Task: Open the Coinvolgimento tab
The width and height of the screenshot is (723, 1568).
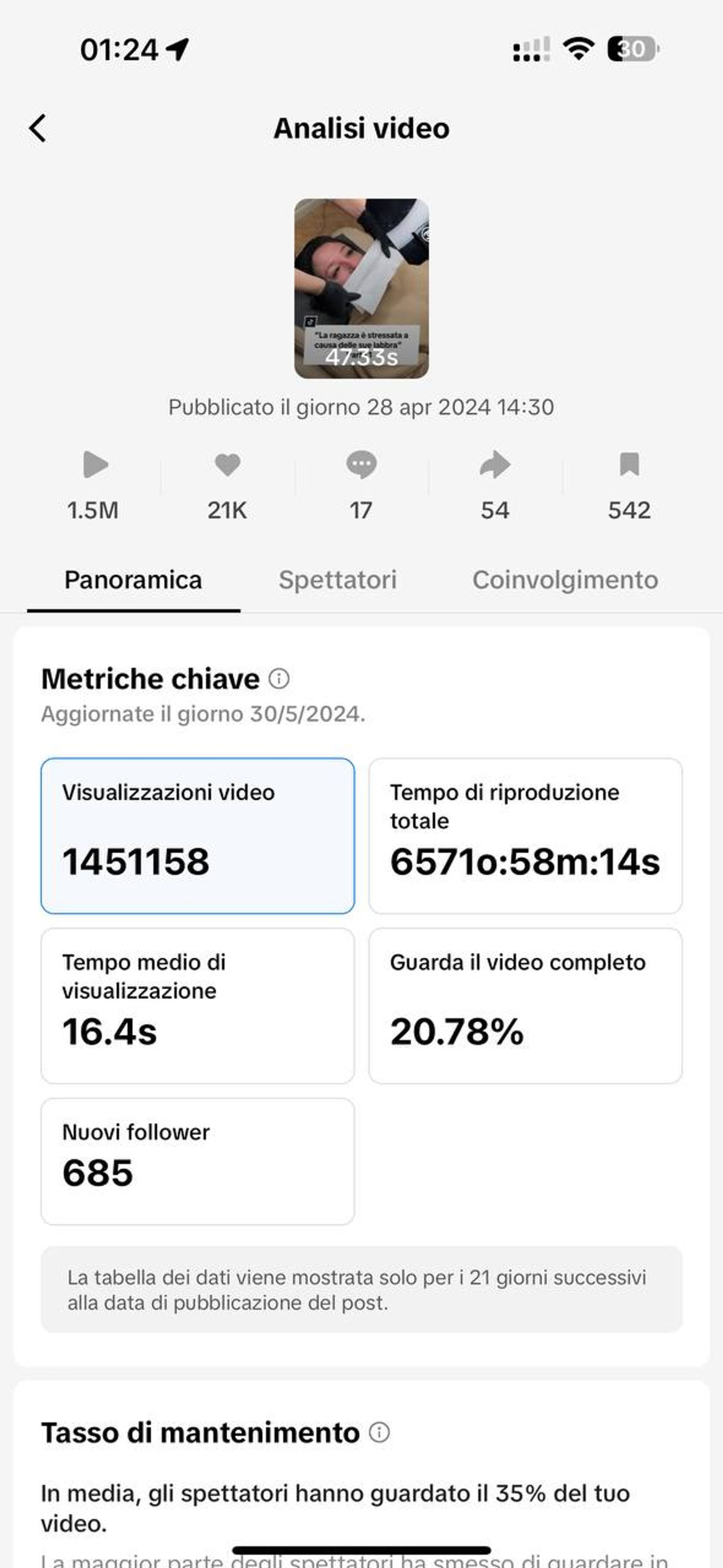Action: point(565,580)
